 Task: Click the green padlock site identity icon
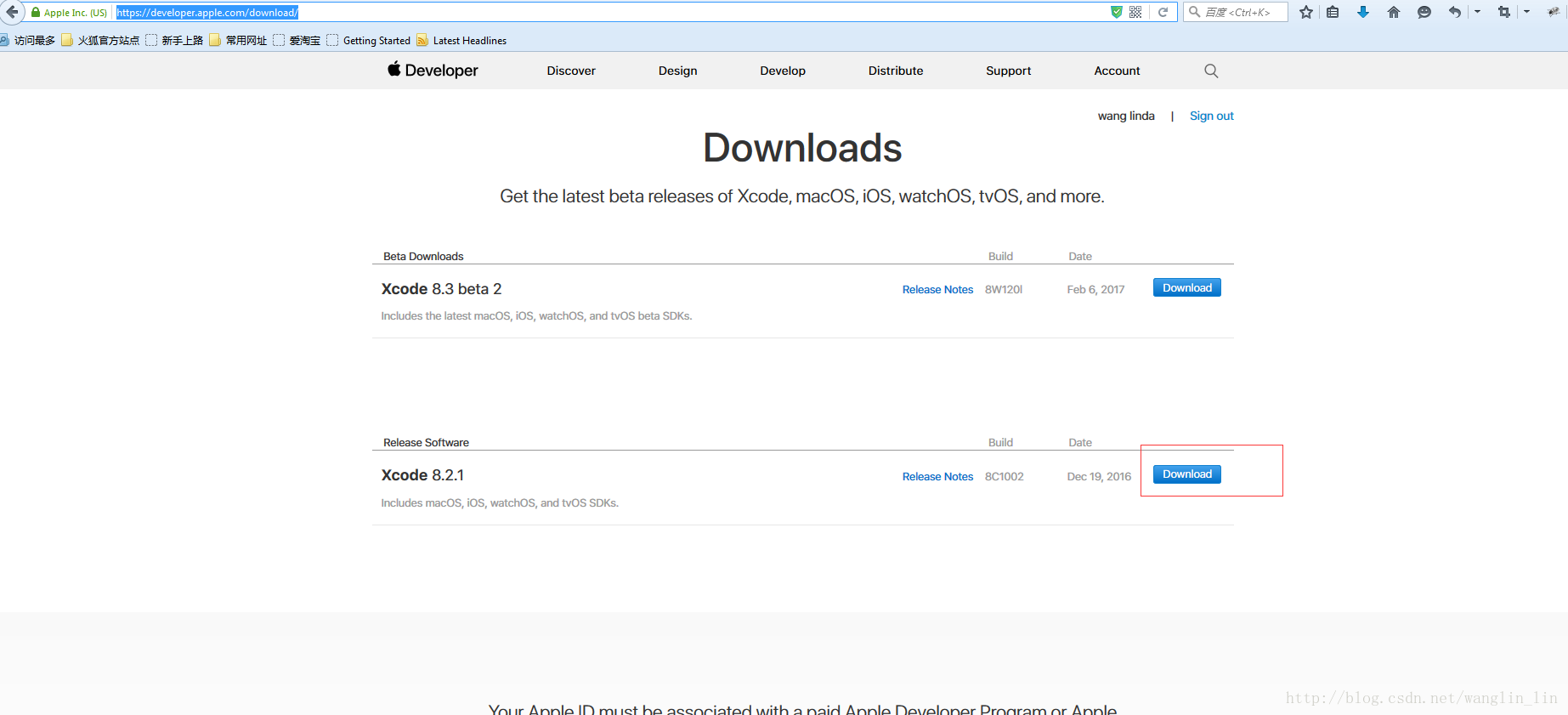(x=36, y=13)
